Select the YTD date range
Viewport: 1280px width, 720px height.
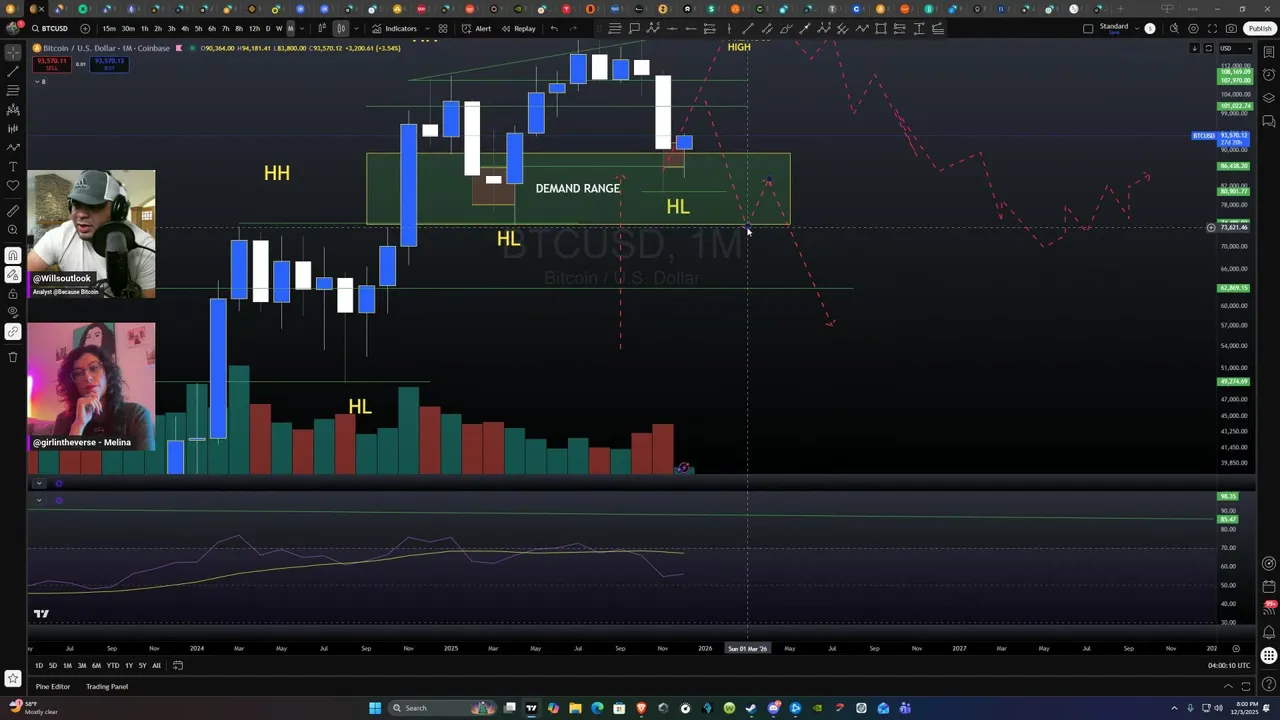[112, 665]
